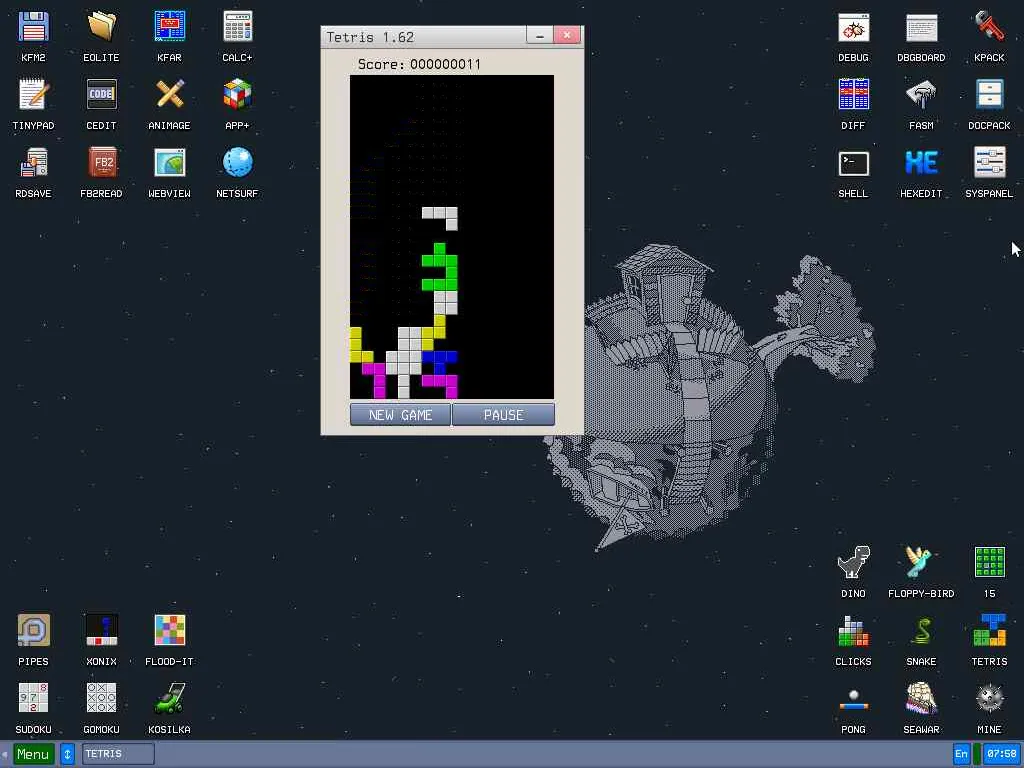Viewport: 1024px width, 768px height.
Task: Launch the CALC+ calculator icon
Action: click(x=237, y=27)
